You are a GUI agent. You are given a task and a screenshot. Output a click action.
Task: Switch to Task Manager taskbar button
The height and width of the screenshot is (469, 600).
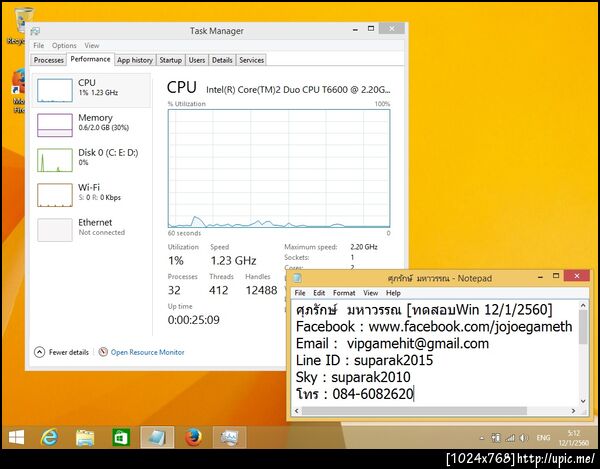click(x=229, y=437)
